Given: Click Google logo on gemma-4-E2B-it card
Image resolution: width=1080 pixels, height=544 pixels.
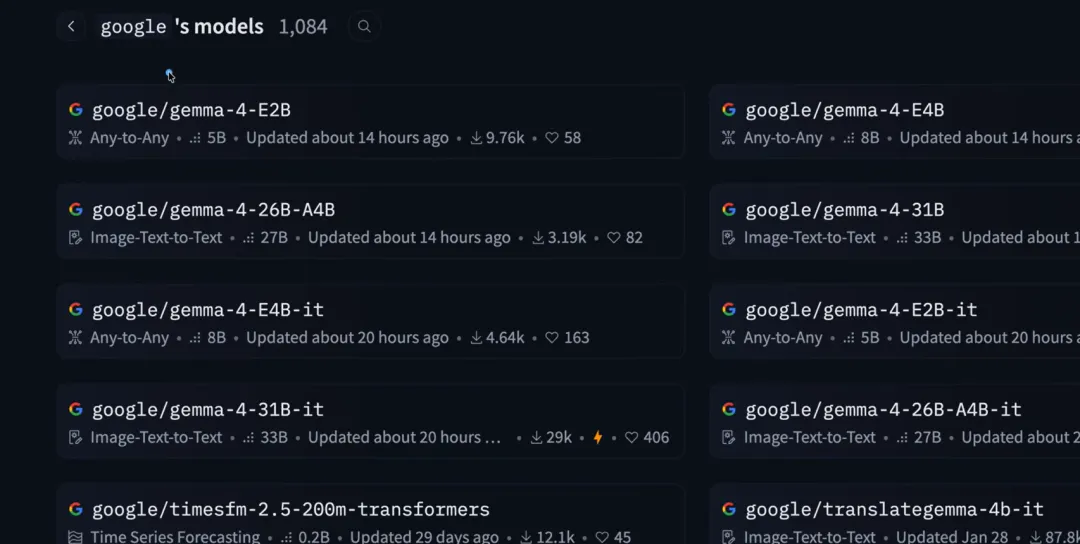Looking at the screenshot, I should click(729, 309).
